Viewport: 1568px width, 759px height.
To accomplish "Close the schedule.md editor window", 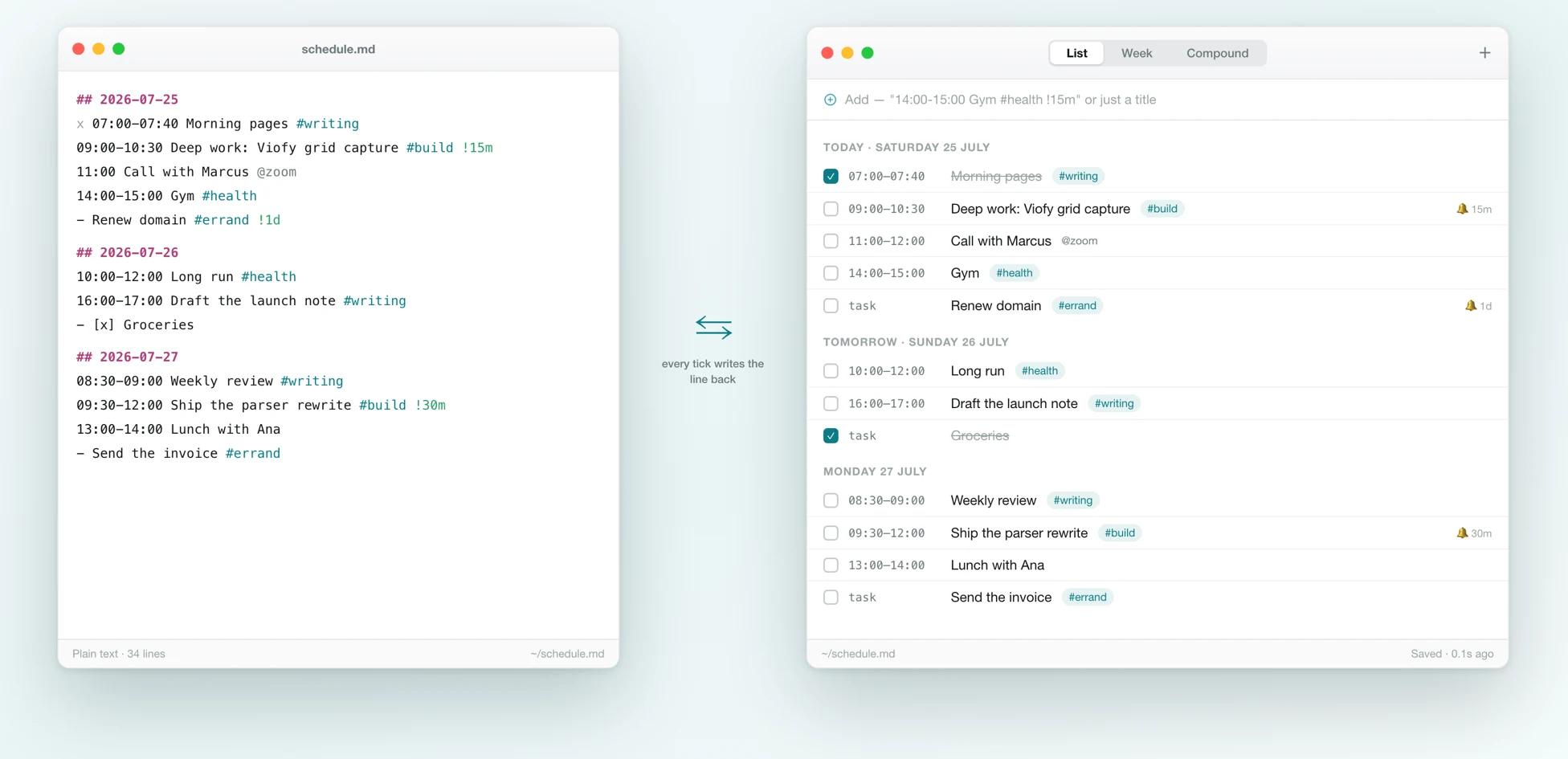I will click(x=79, y=49).
